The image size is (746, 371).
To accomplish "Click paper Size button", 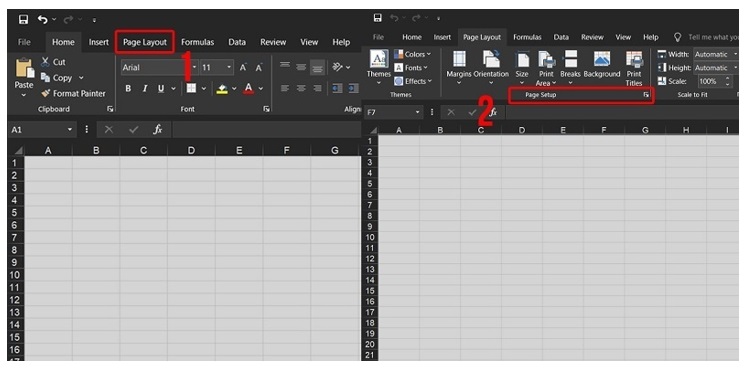I will (522, 68).
